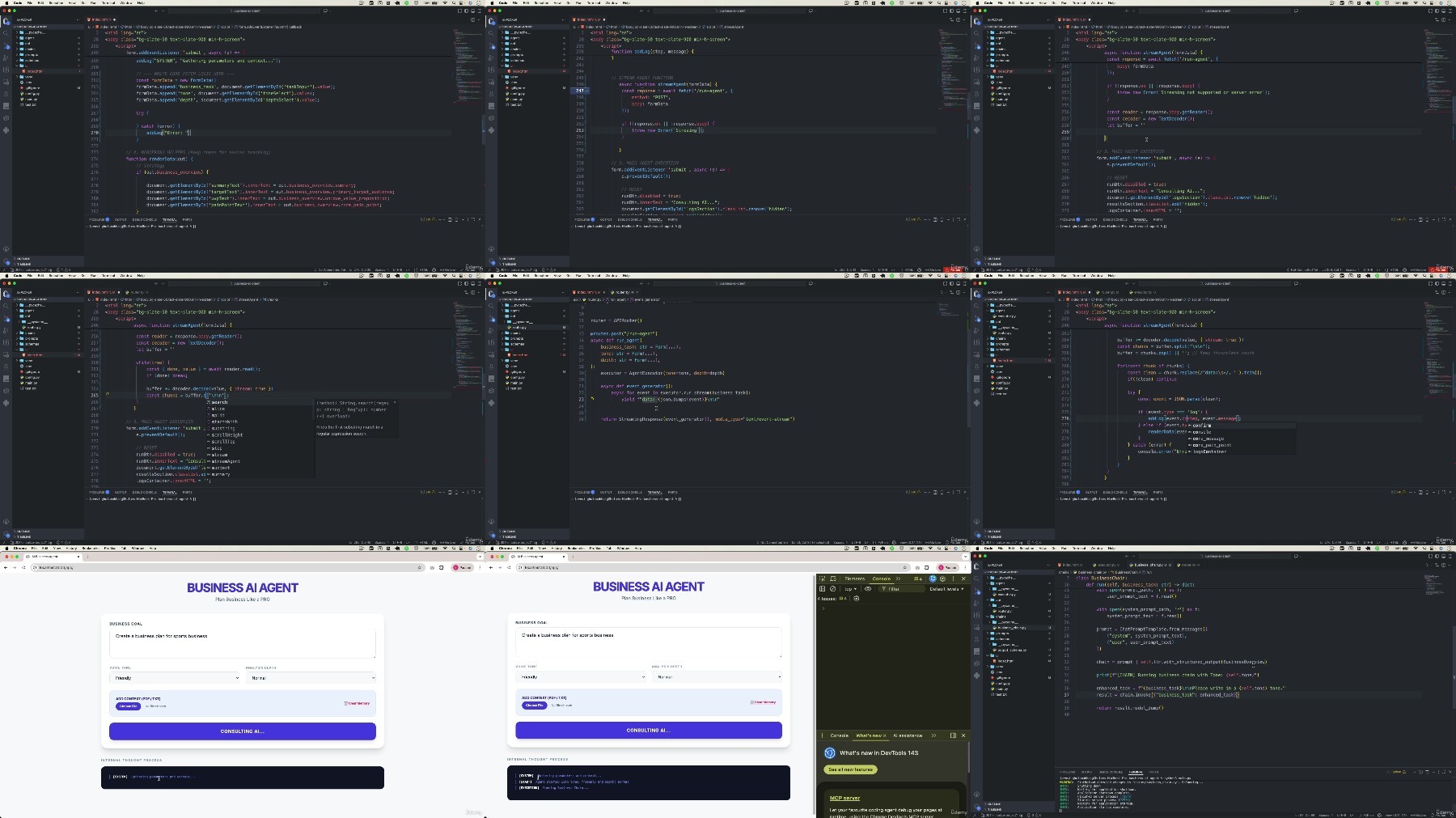Image resolution: width=1456 pixels, height=818 pixels.
Task: Click the See all new features button
Action: tap(850, 769)
